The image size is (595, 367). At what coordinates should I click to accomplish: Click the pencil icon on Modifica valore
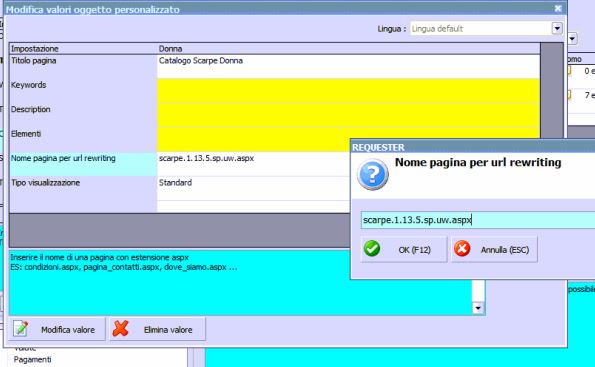[20, 329]
